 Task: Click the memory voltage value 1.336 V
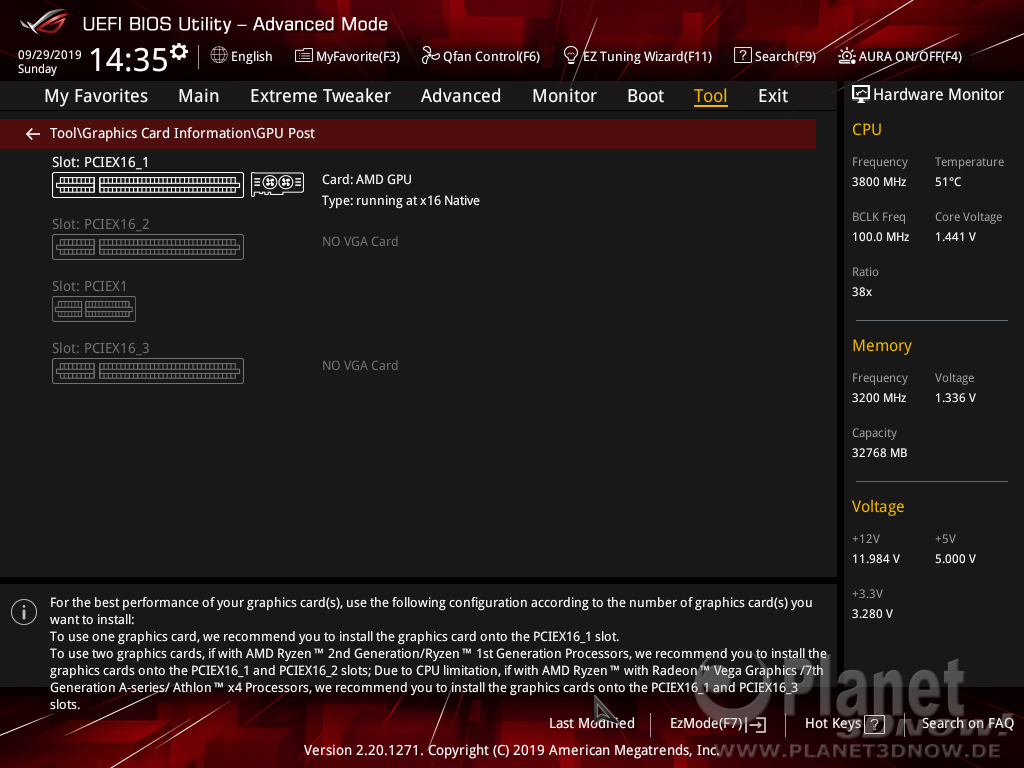(x=955, y=398)
